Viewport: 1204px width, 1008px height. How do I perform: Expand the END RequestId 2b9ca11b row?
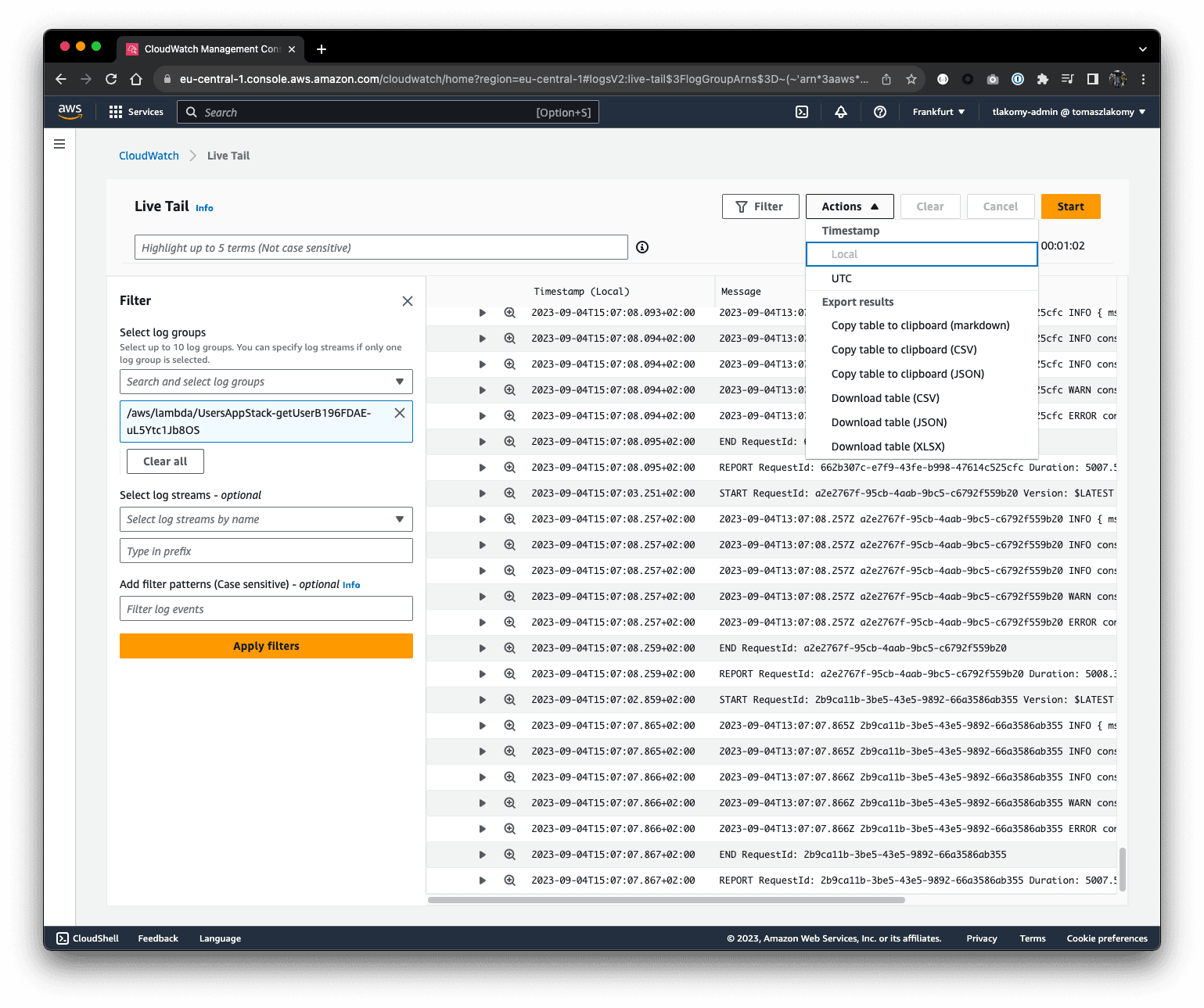pyautogui.click(x=483, y=855)
